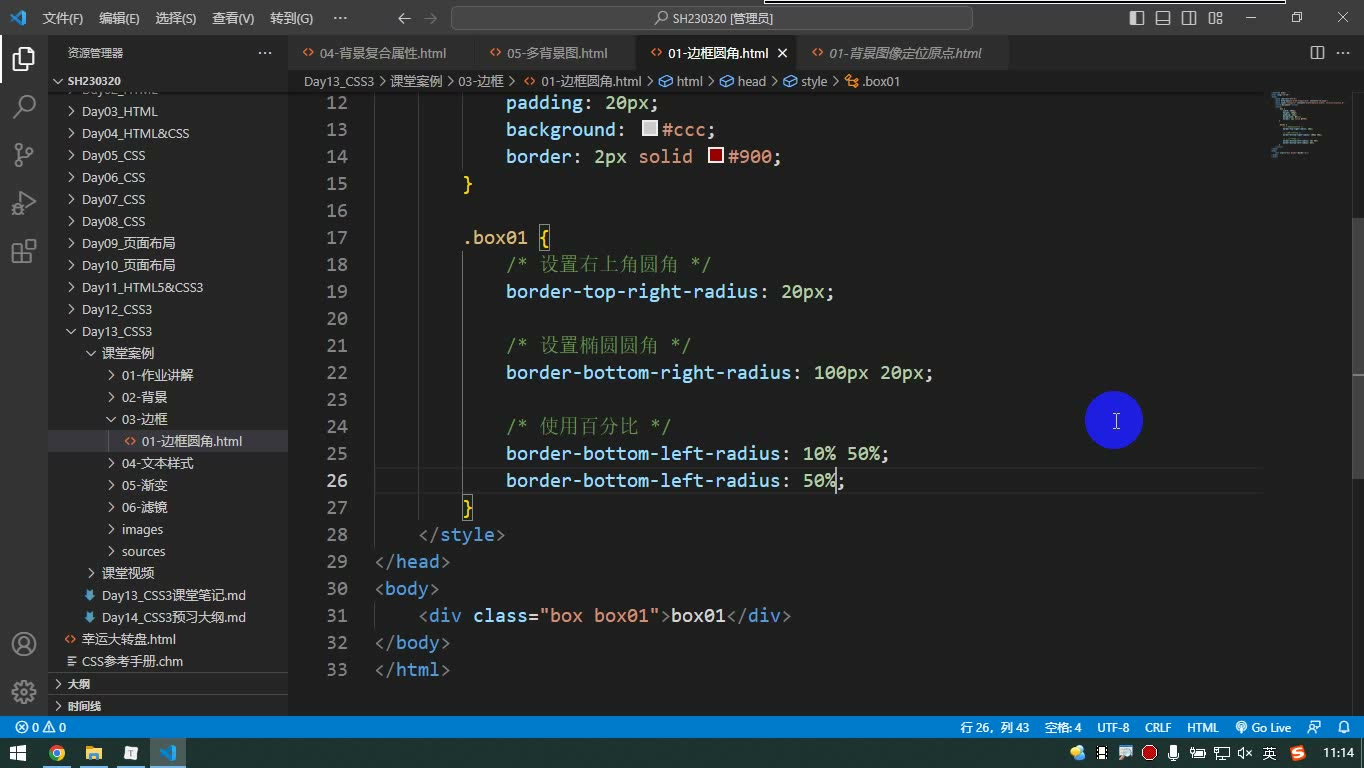Open the Extensions view
The image size is (1364, 768).
click(x=24, y=251)
